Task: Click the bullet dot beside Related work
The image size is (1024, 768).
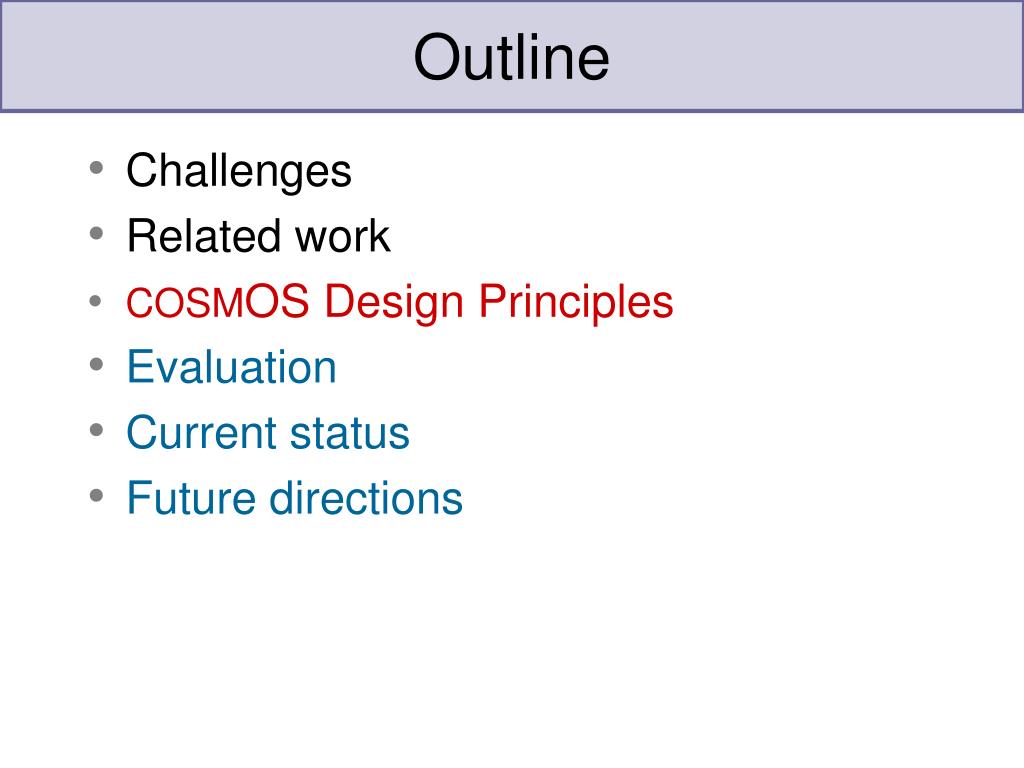Action: (96, 233)
